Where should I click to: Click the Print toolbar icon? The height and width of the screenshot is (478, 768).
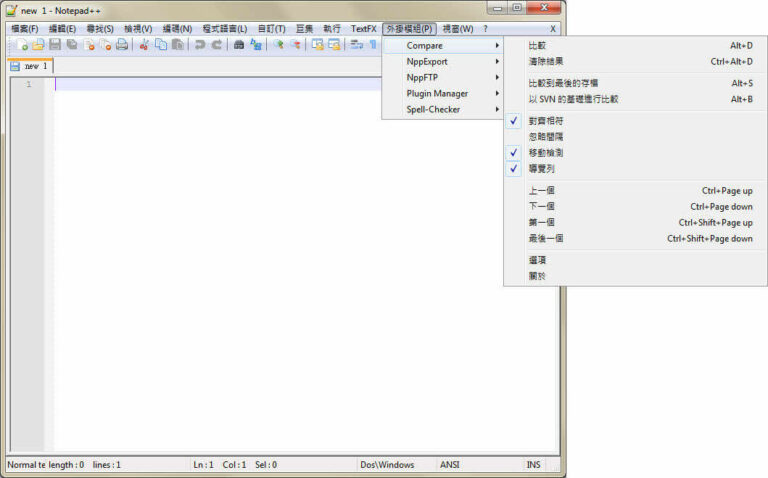click(x=121, y=45)
